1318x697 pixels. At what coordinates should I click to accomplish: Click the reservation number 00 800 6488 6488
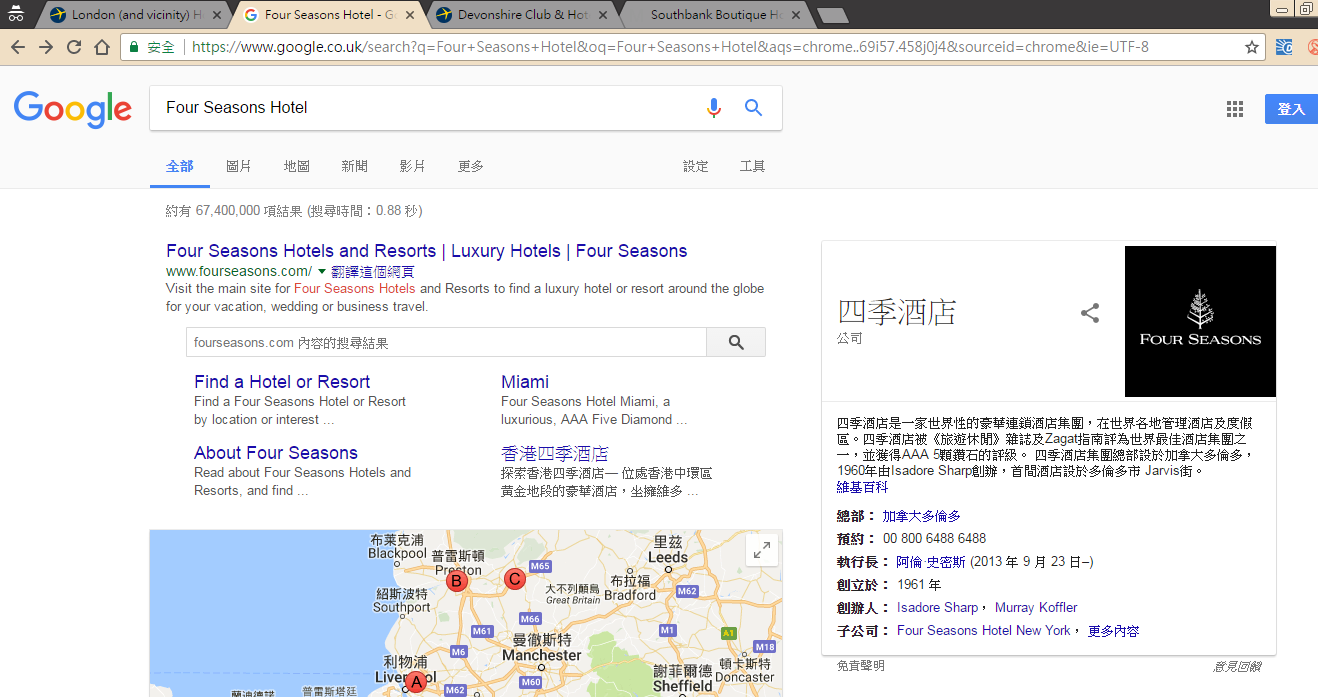pyautogui.click(x=934, y=539)
